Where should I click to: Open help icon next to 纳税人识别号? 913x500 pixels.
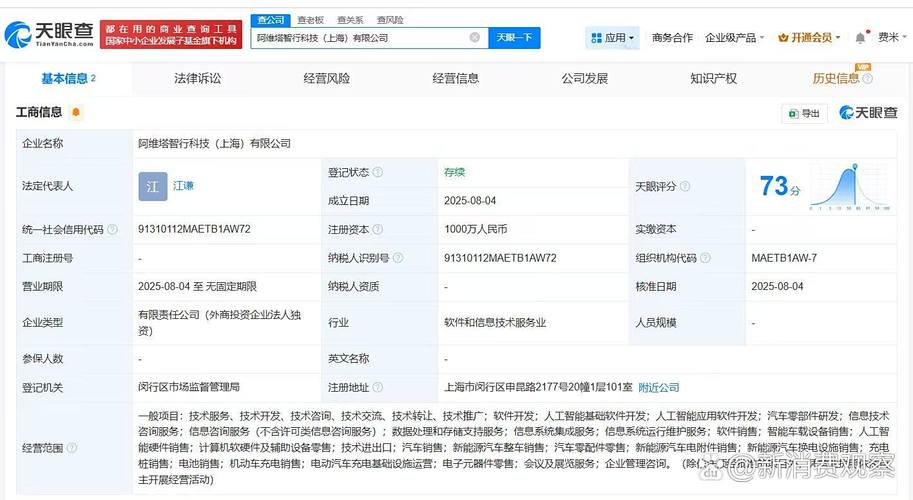click(x=398, y=258)
